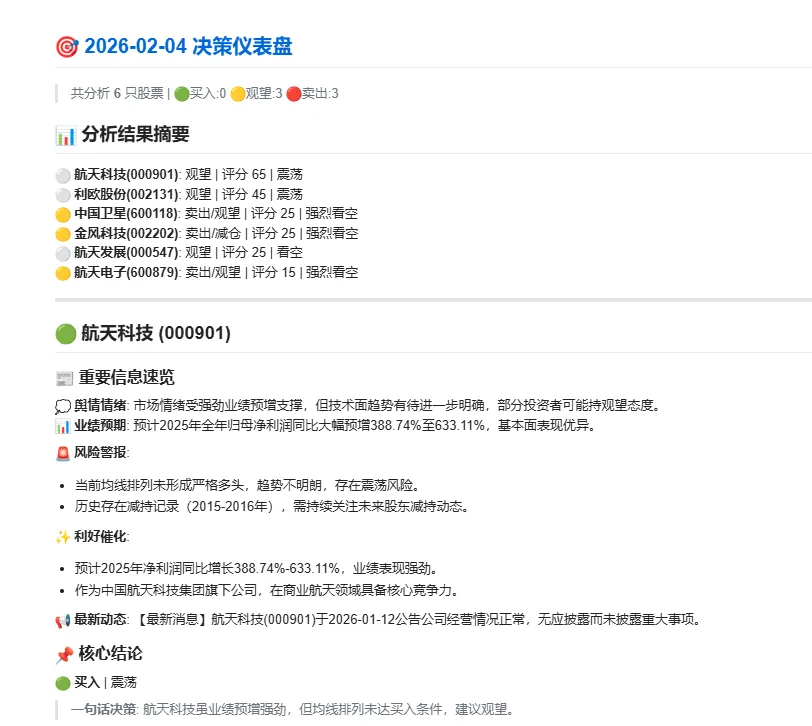Click the 核心结论 heading
This screenshot has height=726, width=812.
tap(110, 654)
